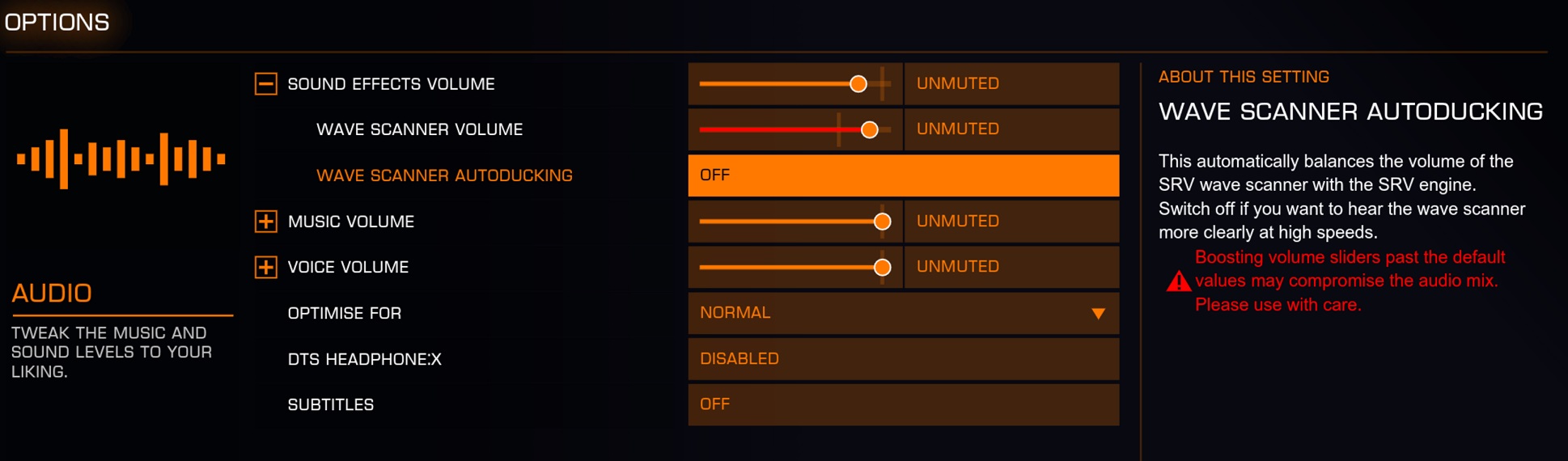Toggle the Subtitles OFF setting
Image resolution: width=1568 pixels, height=461 pixels.
[904, 404]
